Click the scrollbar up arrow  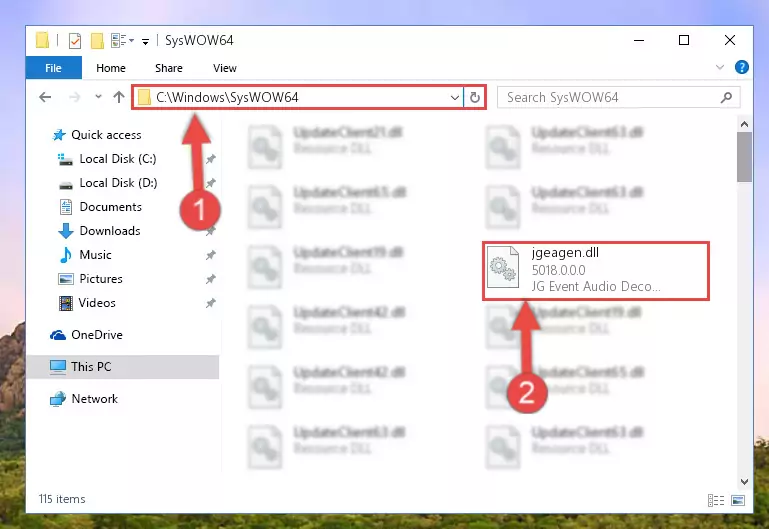(744, 124)
